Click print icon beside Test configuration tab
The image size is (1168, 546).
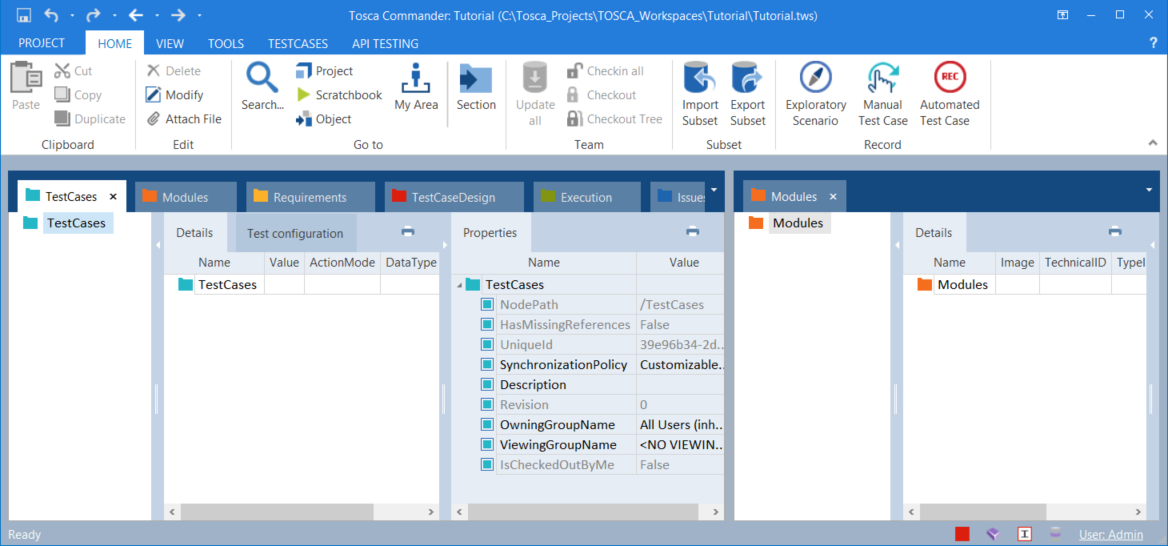point(407,232)
